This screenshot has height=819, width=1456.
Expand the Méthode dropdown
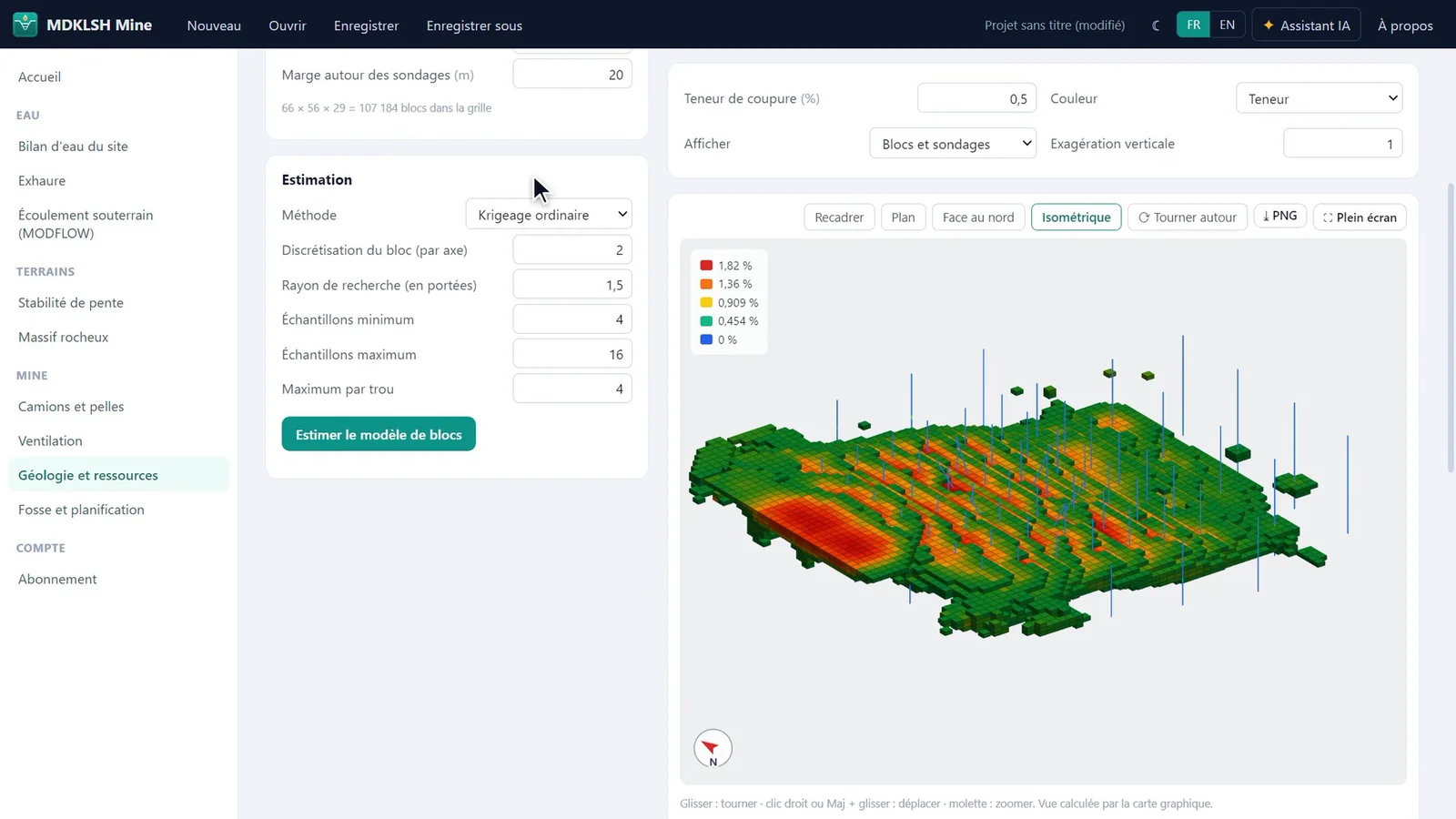coord(549,215)
